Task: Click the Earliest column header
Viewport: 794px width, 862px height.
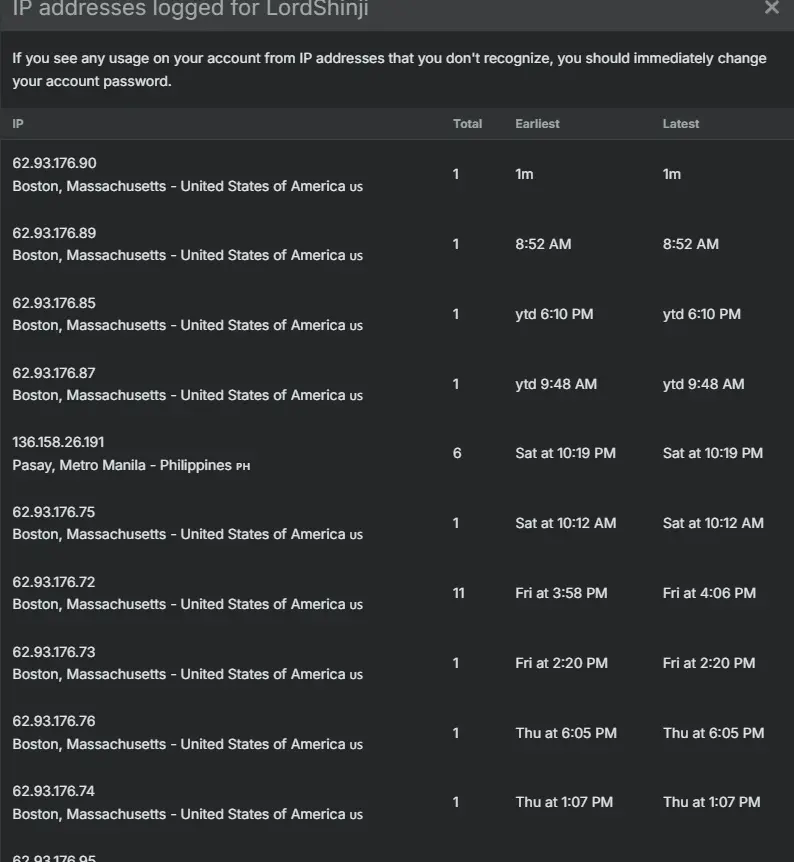Action: [x=537, y=124]
